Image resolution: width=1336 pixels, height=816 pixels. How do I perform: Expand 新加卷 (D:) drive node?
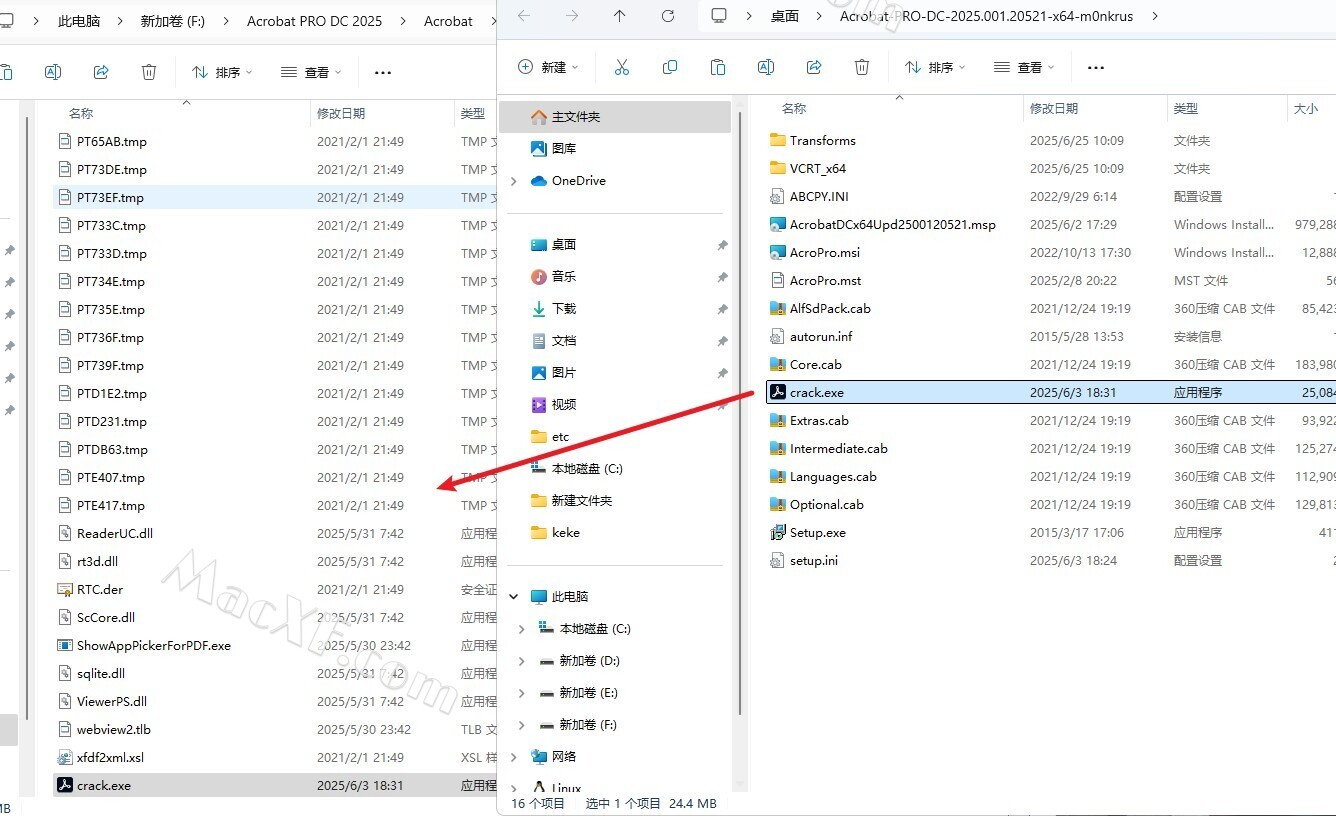click(522, 661)
